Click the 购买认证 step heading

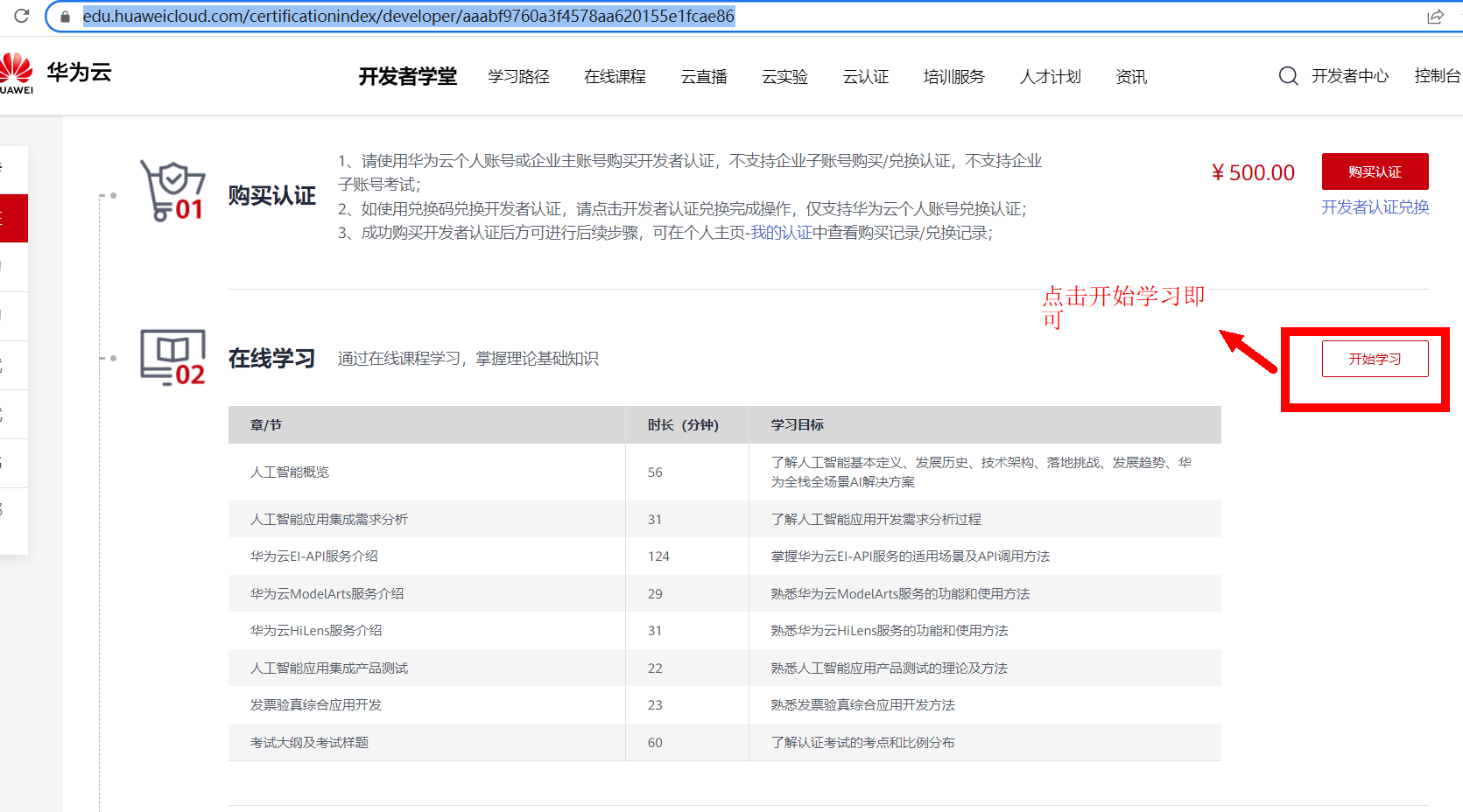(x=272, y=196)
